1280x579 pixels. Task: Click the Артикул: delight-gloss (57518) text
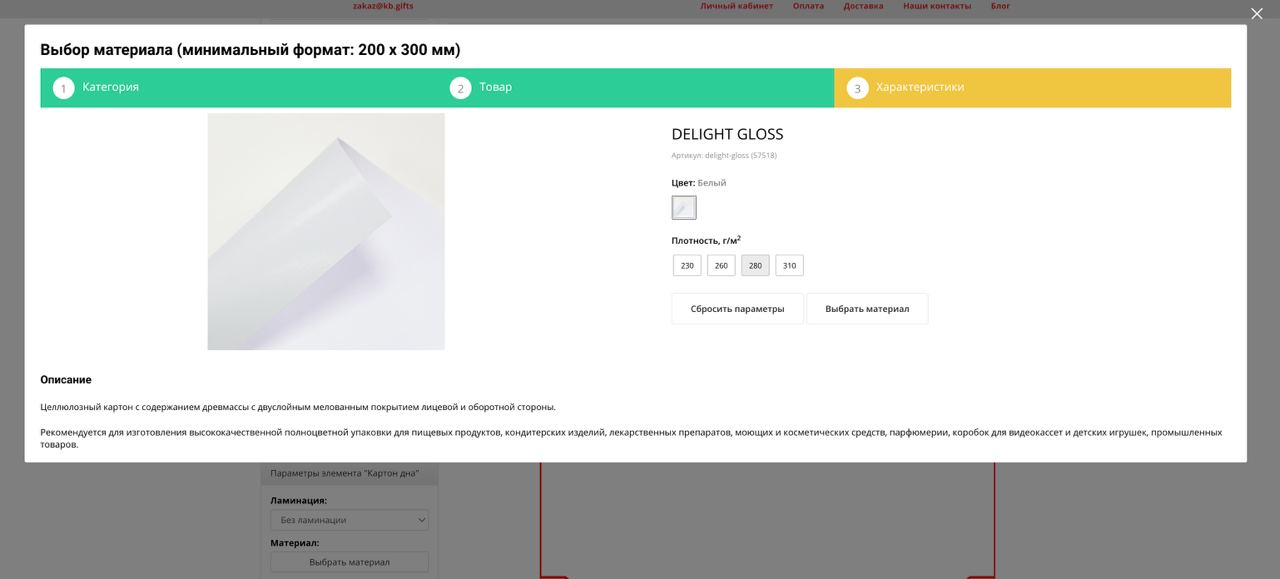click(724, 156)
